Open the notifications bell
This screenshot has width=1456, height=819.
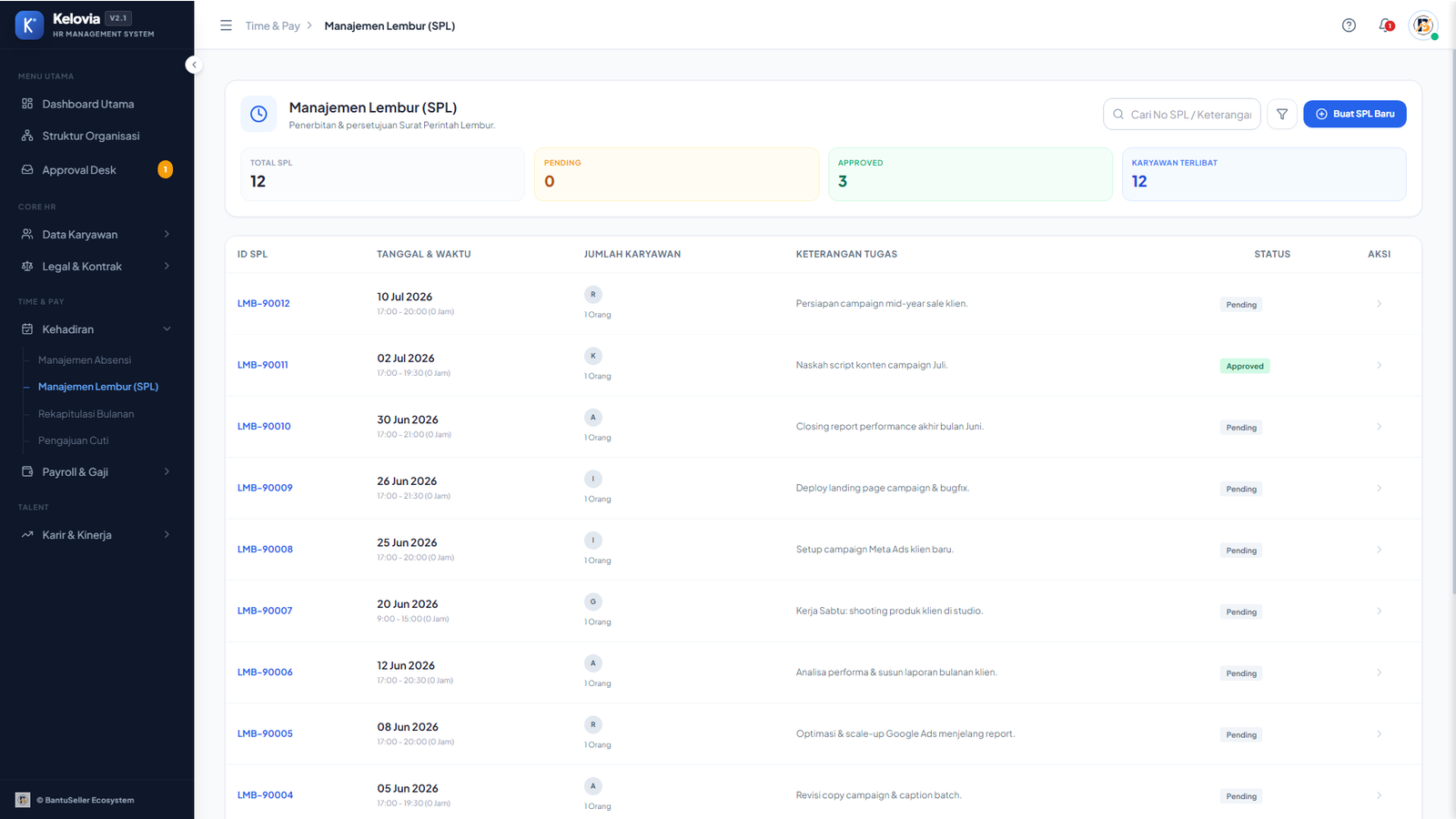pyautogui.click(x=1386, y=25)
